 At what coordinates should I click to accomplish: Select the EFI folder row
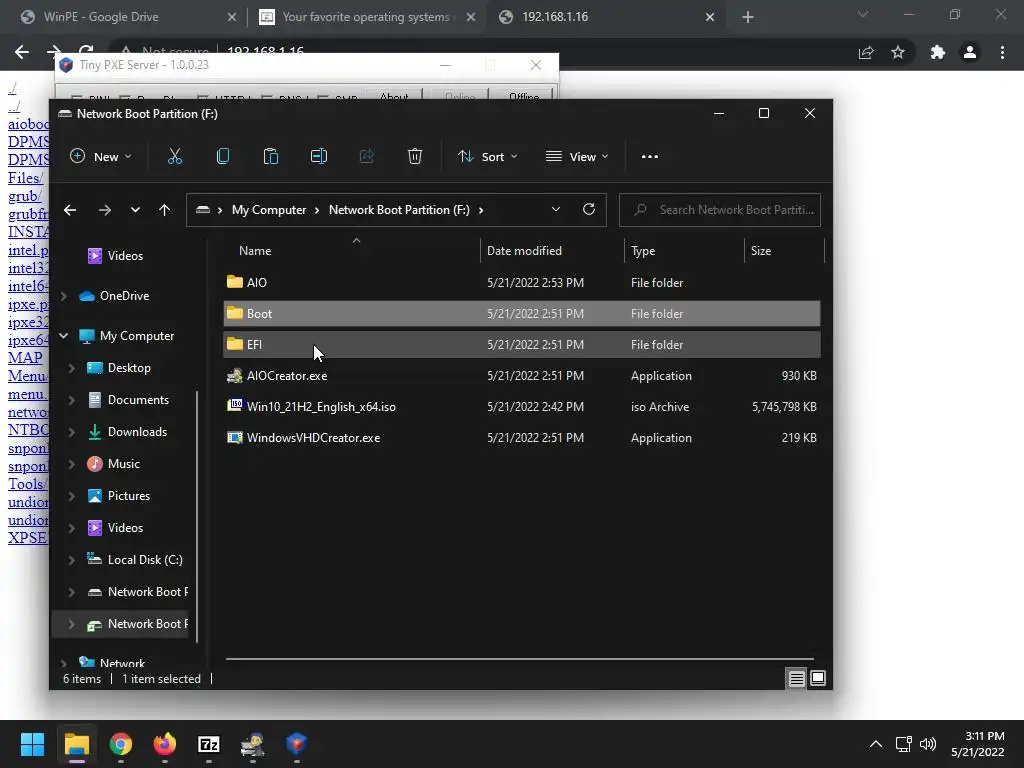click(x=522, y=345)
